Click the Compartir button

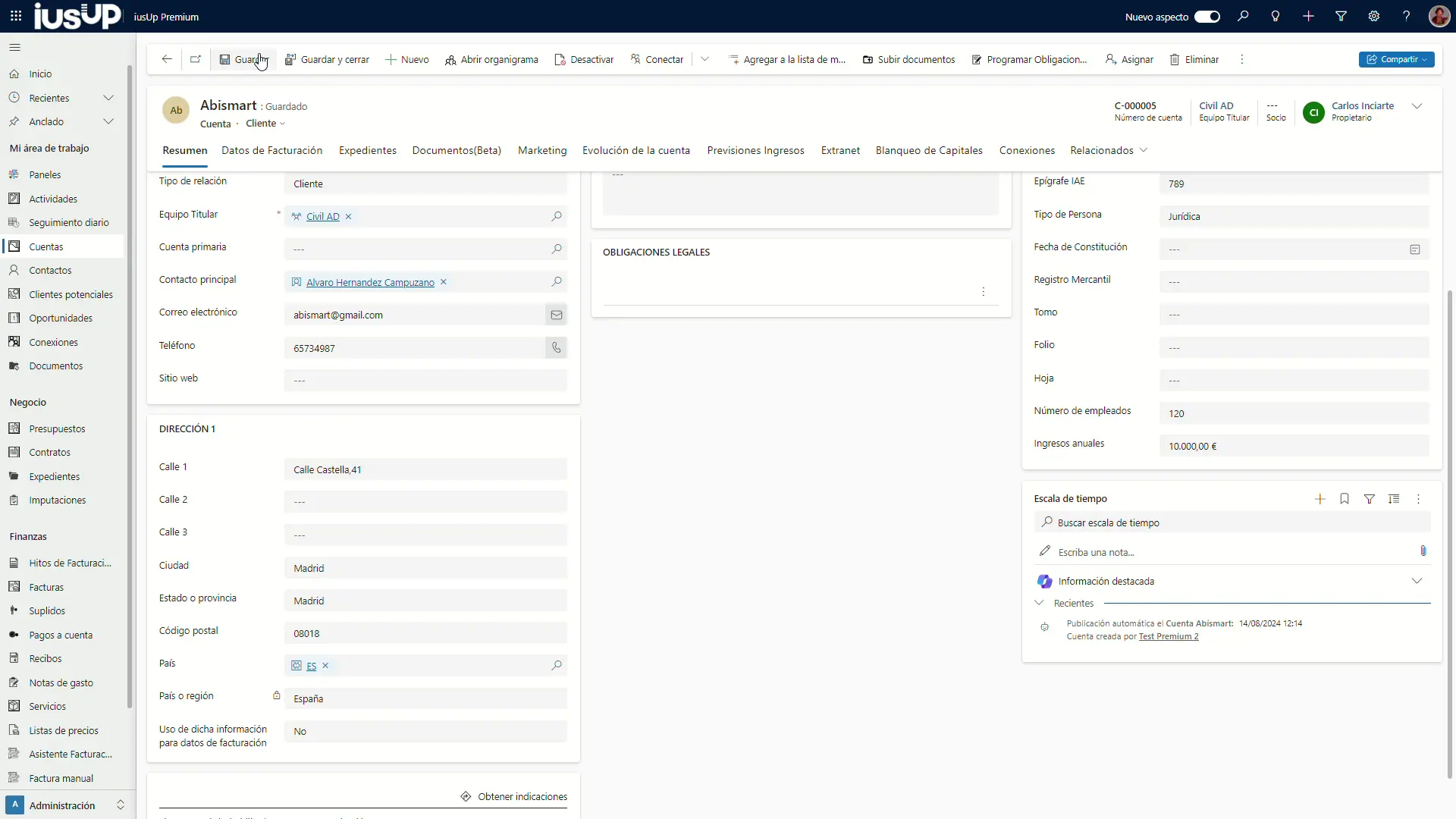(x=1396, y=59)
